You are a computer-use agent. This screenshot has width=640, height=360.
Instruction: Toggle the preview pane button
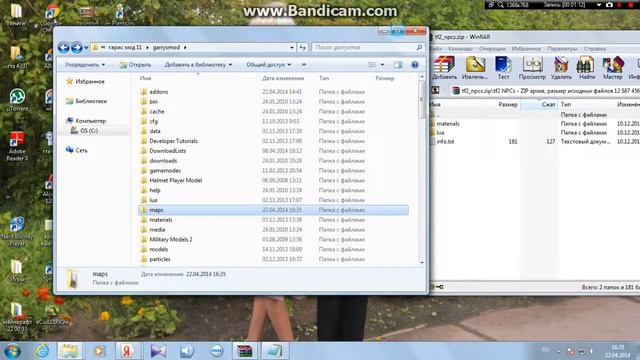coord(398,65)
